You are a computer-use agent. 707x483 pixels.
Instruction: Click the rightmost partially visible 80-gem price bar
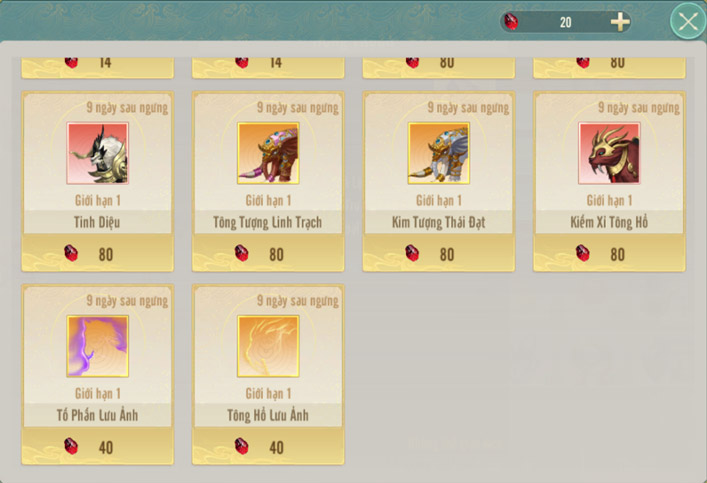(x=609, y=68)
